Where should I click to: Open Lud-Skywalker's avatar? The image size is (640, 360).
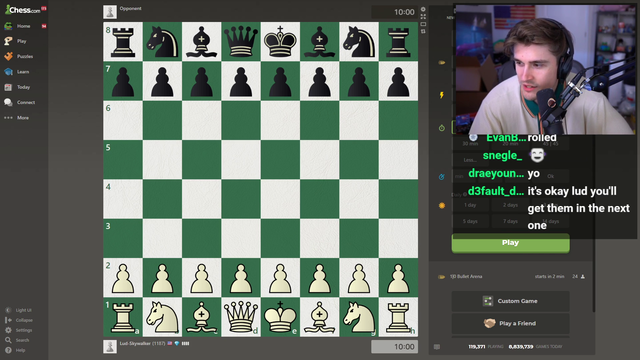pos(110,347)
